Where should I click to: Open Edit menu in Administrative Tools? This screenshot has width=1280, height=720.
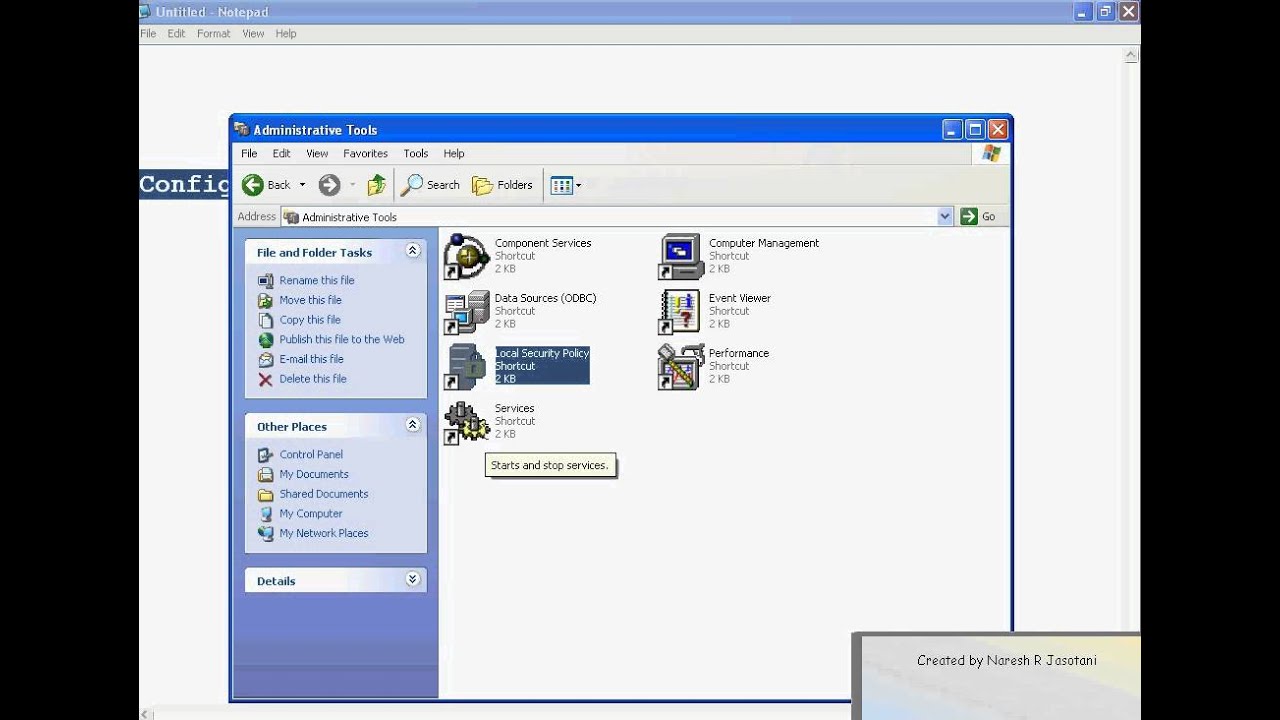[282, 153]
